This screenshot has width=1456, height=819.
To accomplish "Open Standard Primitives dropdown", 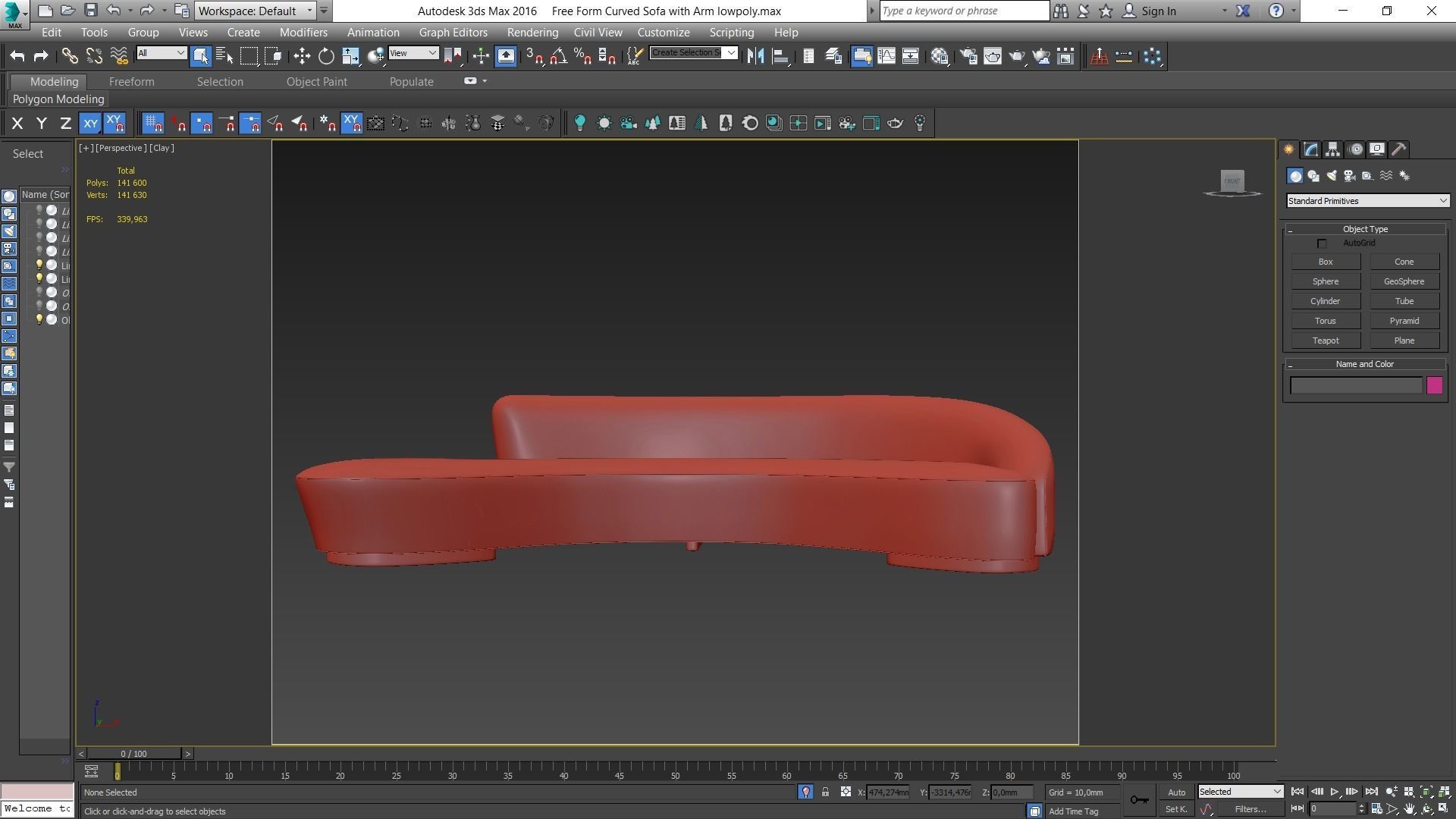I will (1367, 201).
